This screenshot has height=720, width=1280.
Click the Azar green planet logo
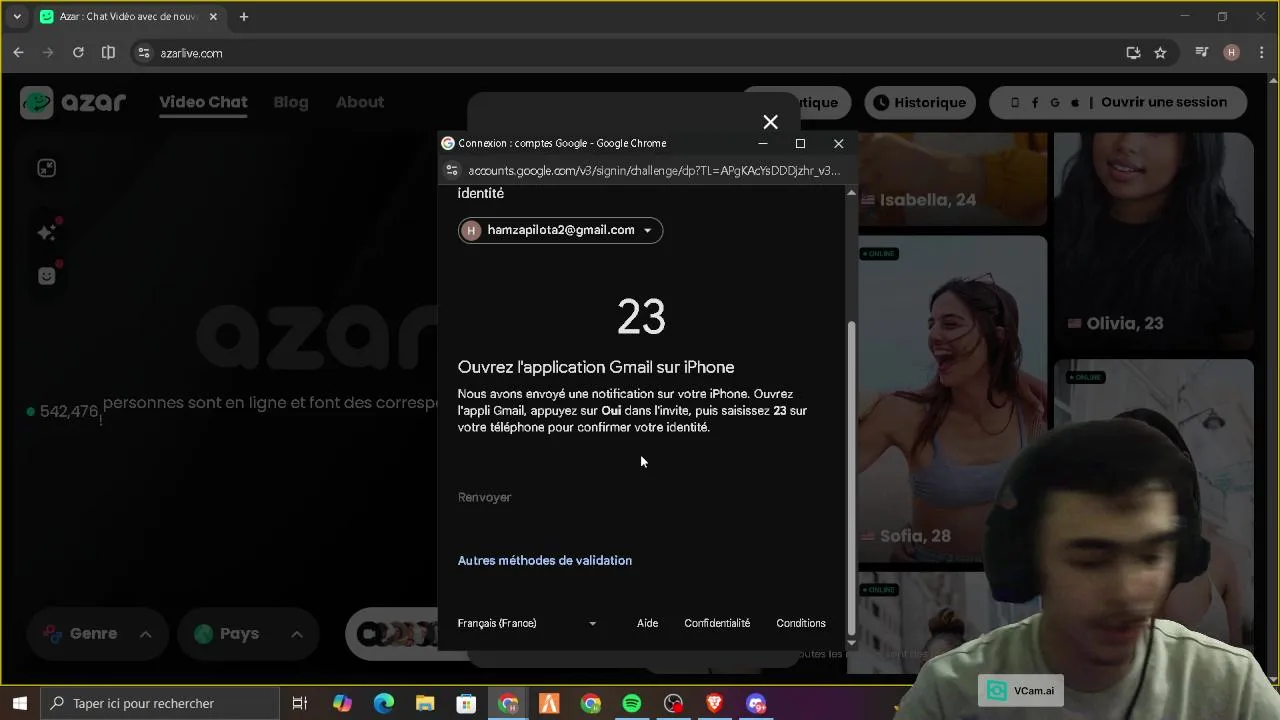pyautogui.click(x=37, y=102)
